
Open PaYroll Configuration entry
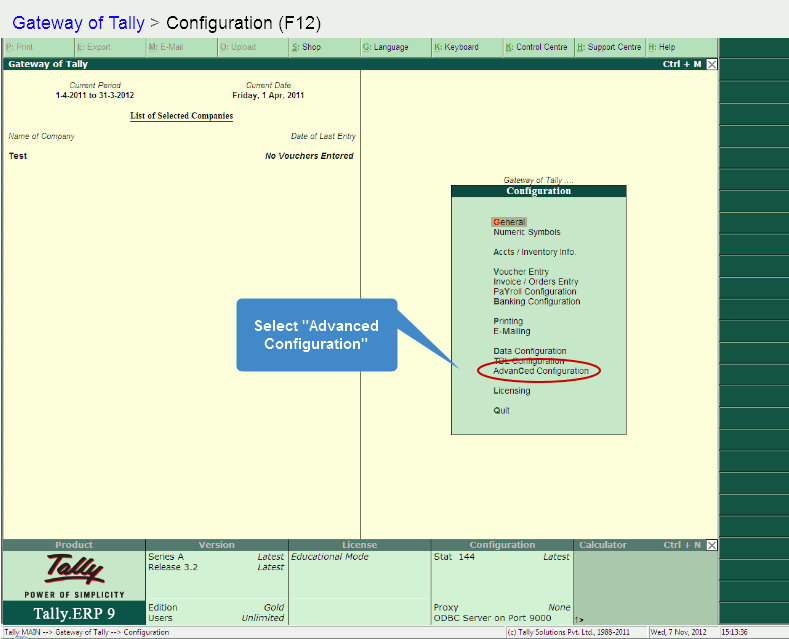pos(534,291)
